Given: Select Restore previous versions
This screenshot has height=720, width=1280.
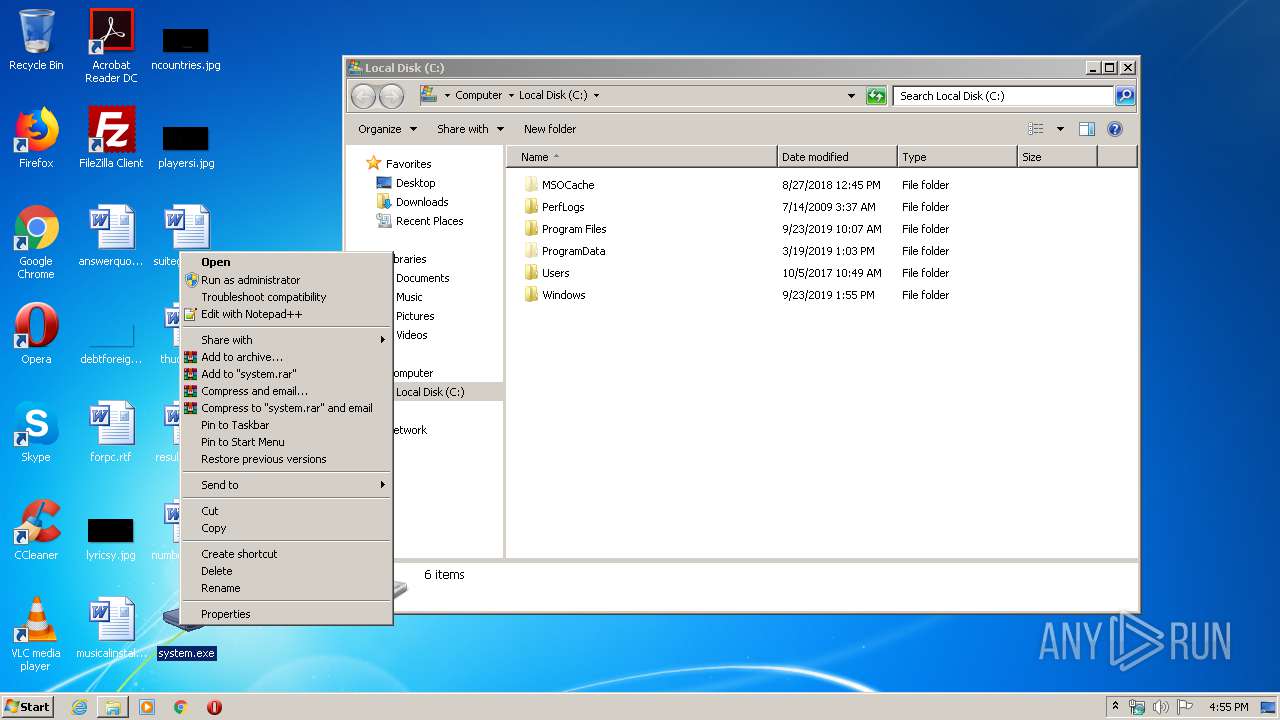Looking at the screenshot, I should coord(287,459).
